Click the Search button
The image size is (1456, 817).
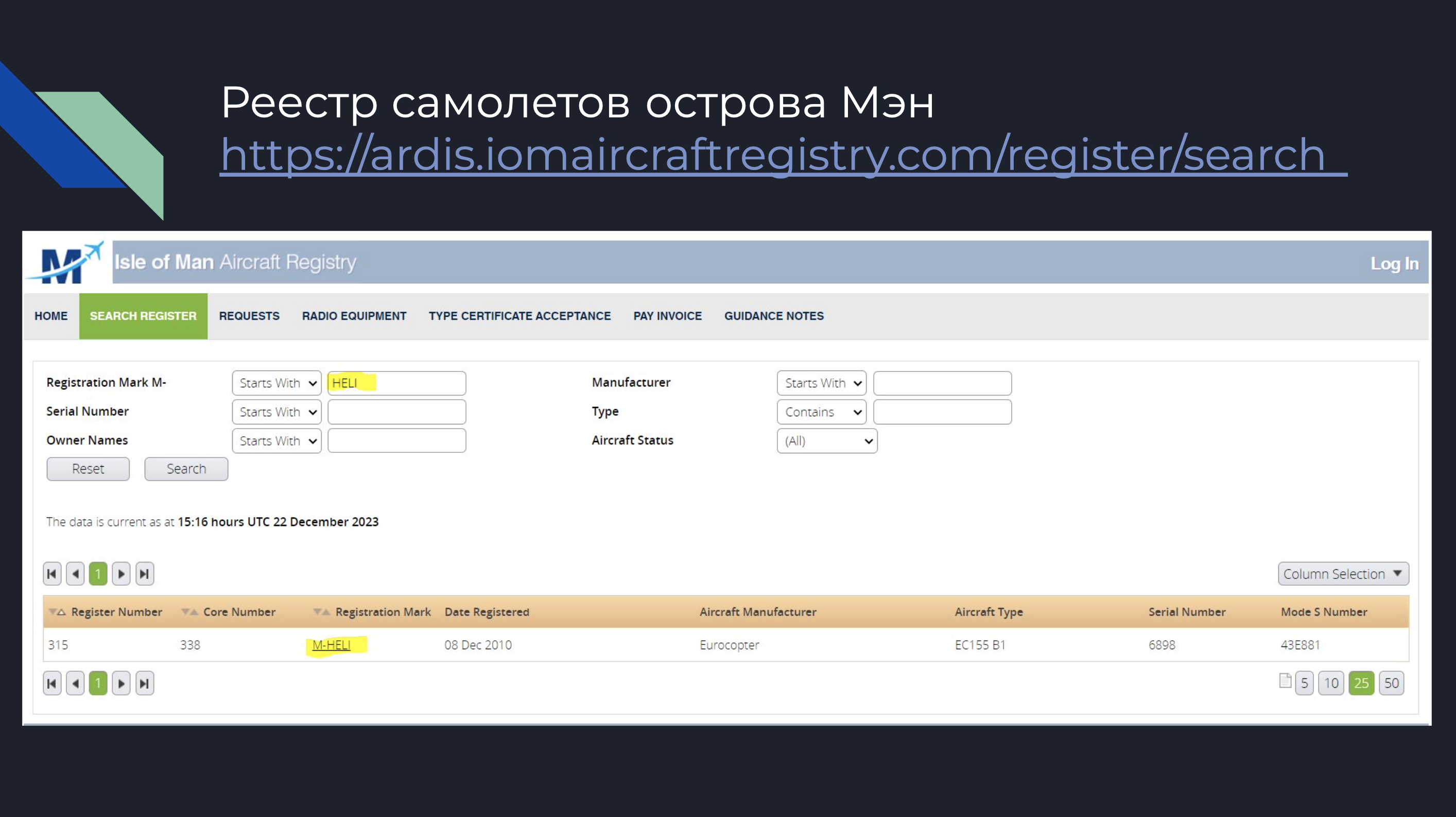click(x=186, y=469)
